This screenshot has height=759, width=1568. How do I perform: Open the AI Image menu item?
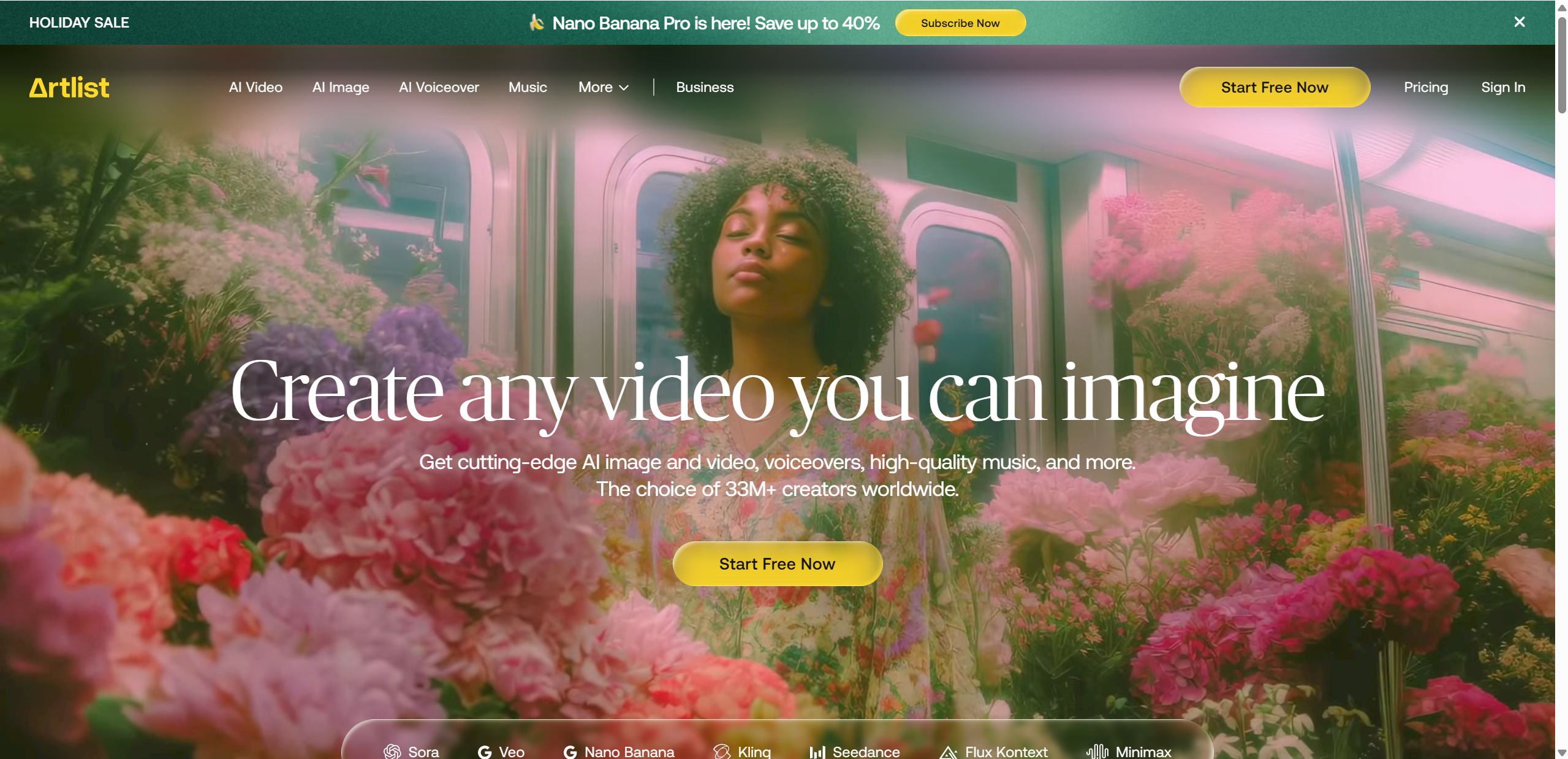(x=341, y=87)
